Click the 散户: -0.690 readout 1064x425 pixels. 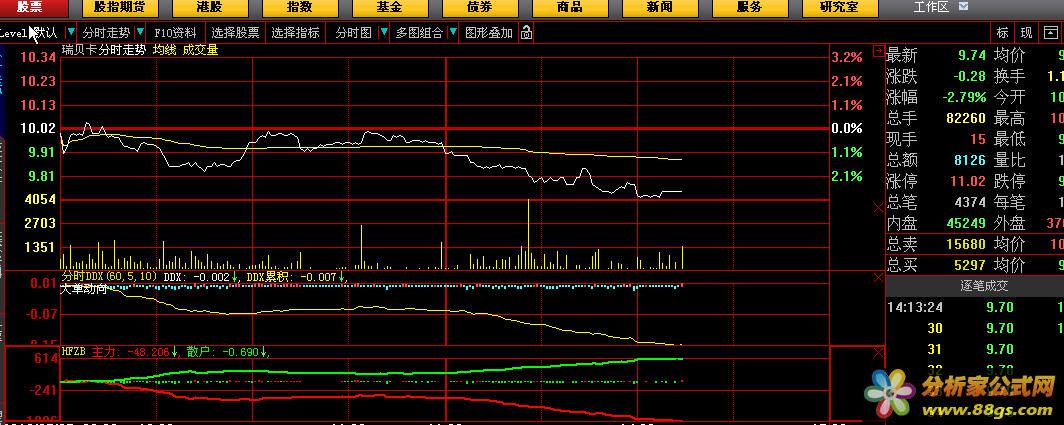(x=228, y=352)
